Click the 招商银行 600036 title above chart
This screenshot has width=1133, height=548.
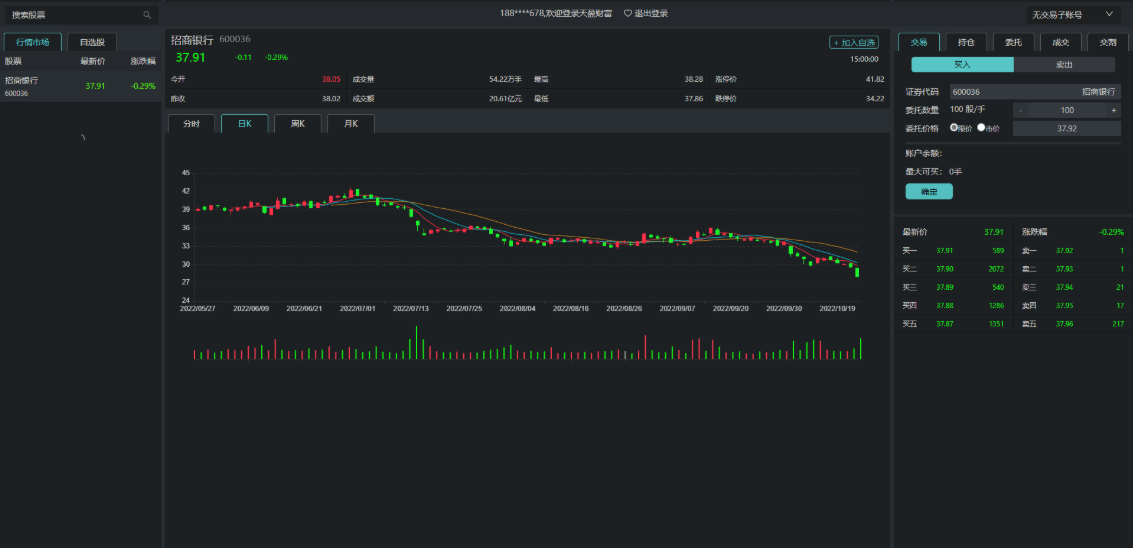pyautogui.click(x=210, y=39)
